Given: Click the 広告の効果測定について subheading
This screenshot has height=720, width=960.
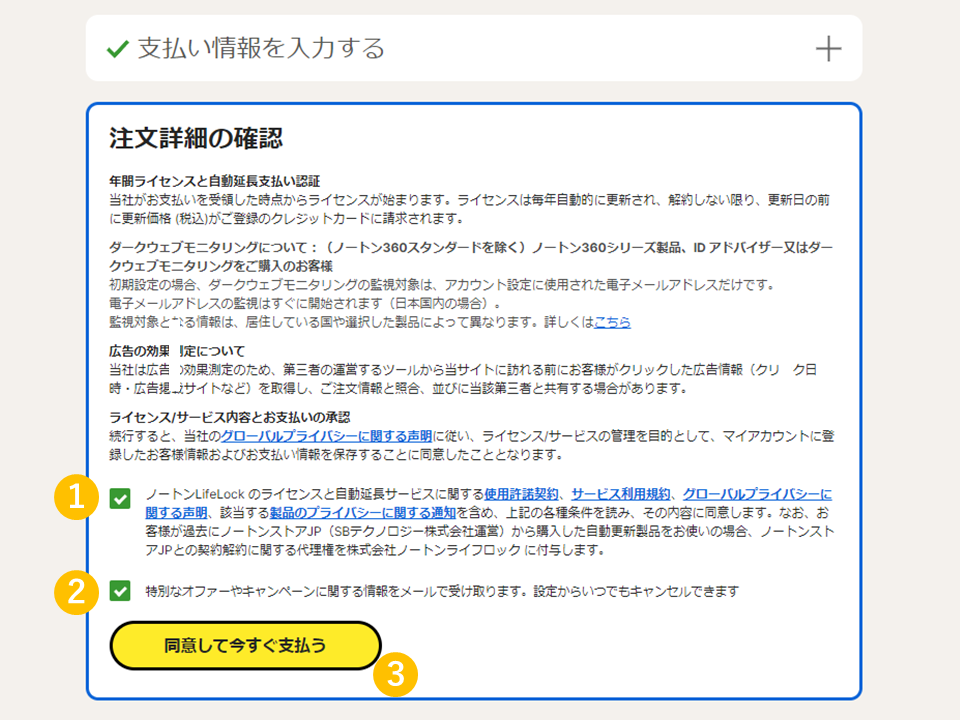Looking at the screenshot, I should point(177,351).
